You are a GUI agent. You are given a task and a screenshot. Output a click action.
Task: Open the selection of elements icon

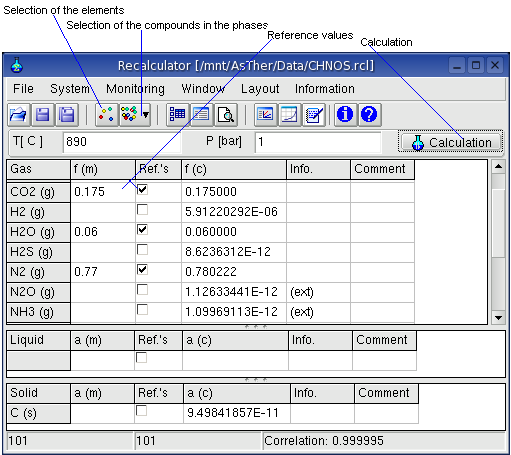point(106,115)
